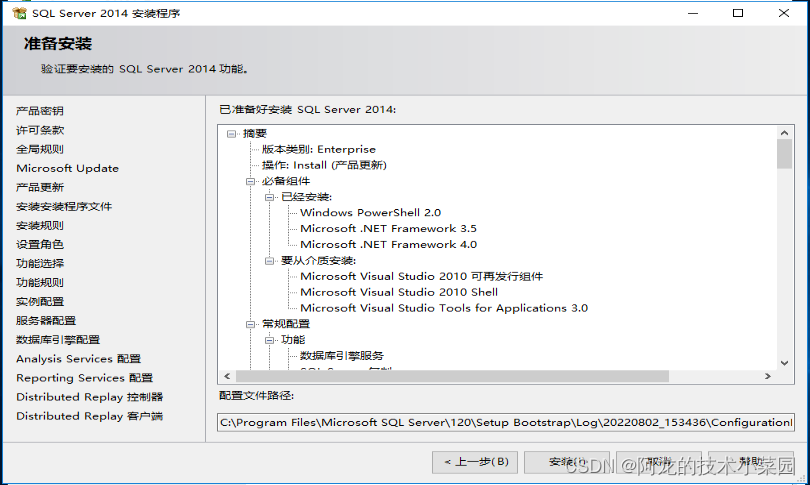Click the horizontal scrollbar left arrow

227,377
